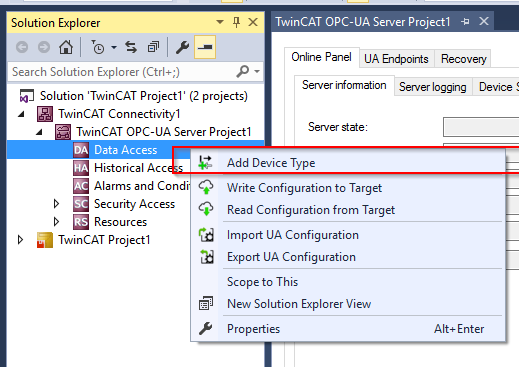This screenshot has height=367, width=519.
Task: Click the Export UA Configuration gear icon
Action: (206, 257)
